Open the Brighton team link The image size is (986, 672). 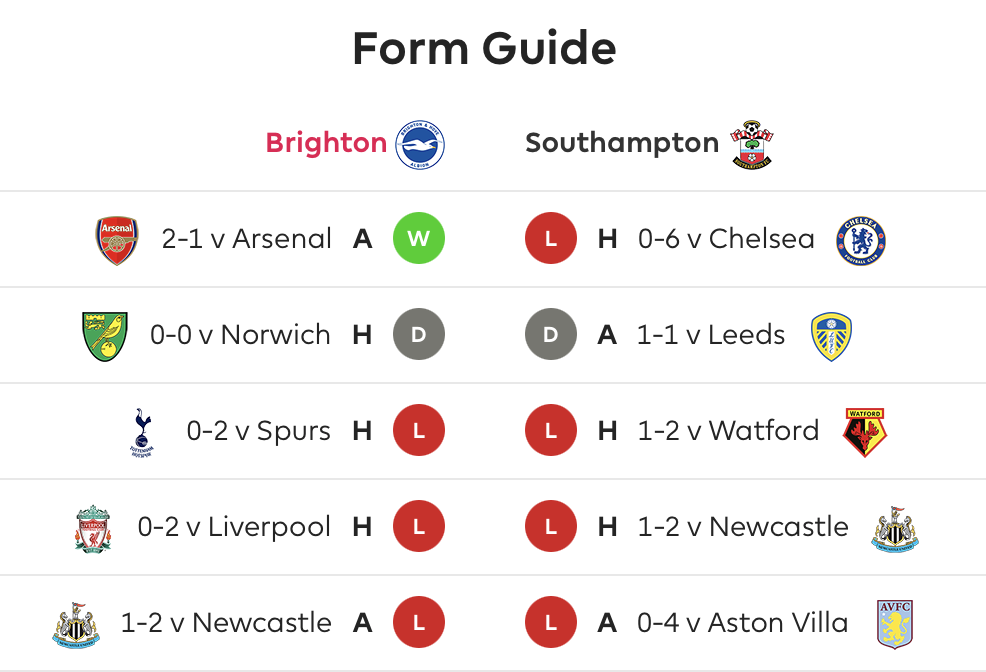pyautogui.click(x=326, y=143)
